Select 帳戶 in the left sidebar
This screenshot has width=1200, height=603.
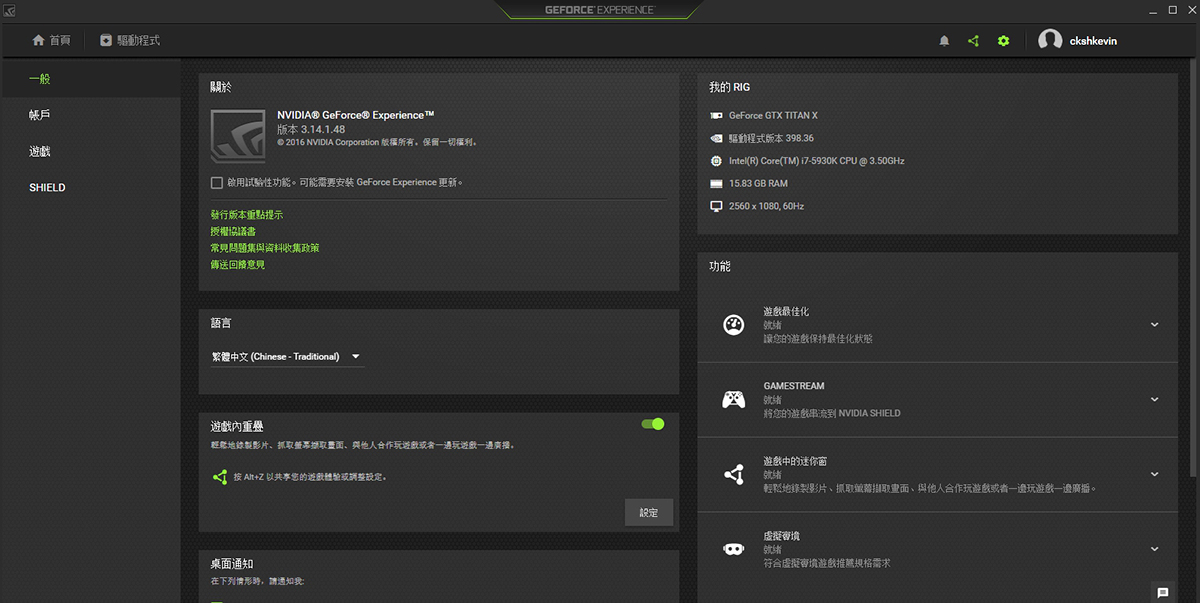pyautogui.click(x=40, y=115)
